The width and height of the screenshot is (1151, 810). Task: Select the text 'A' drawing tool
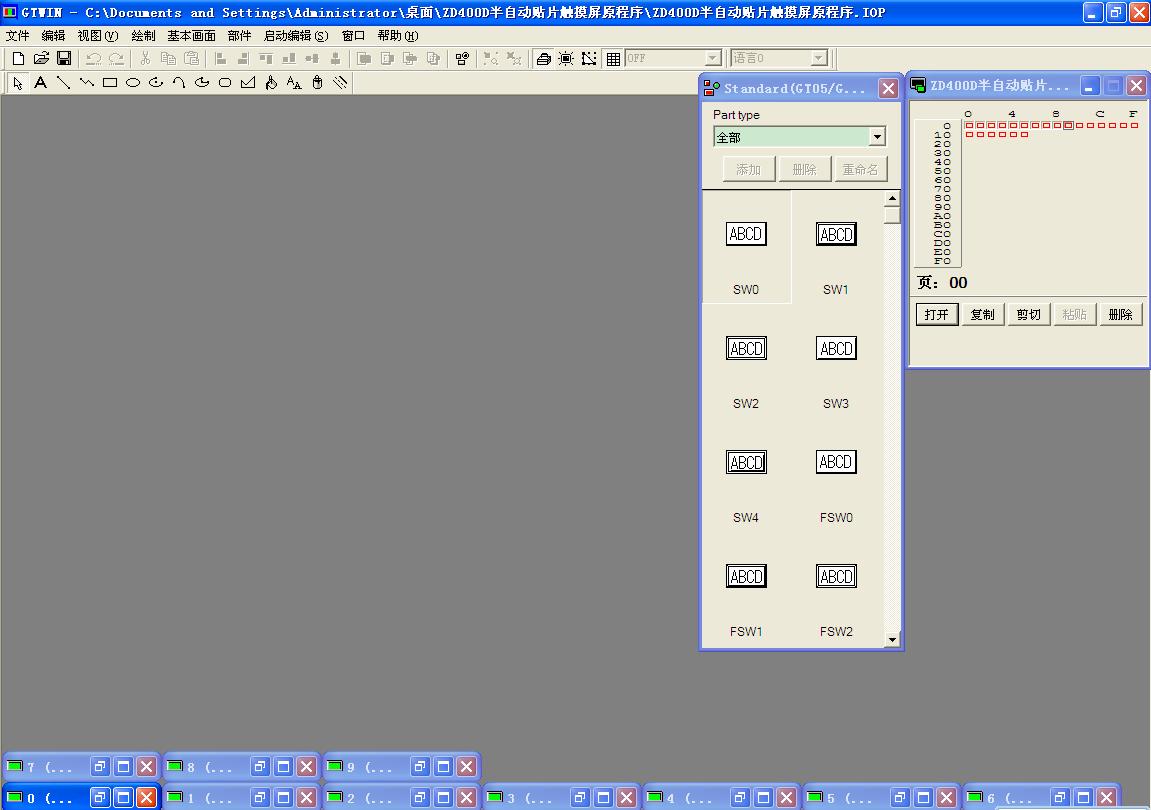tap(40, 83)
